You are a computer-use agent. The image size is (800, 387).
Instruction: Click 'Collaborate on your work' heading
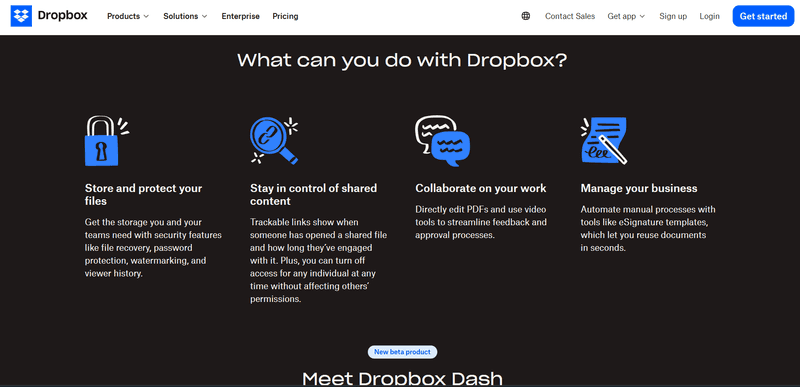pos(481,188)
